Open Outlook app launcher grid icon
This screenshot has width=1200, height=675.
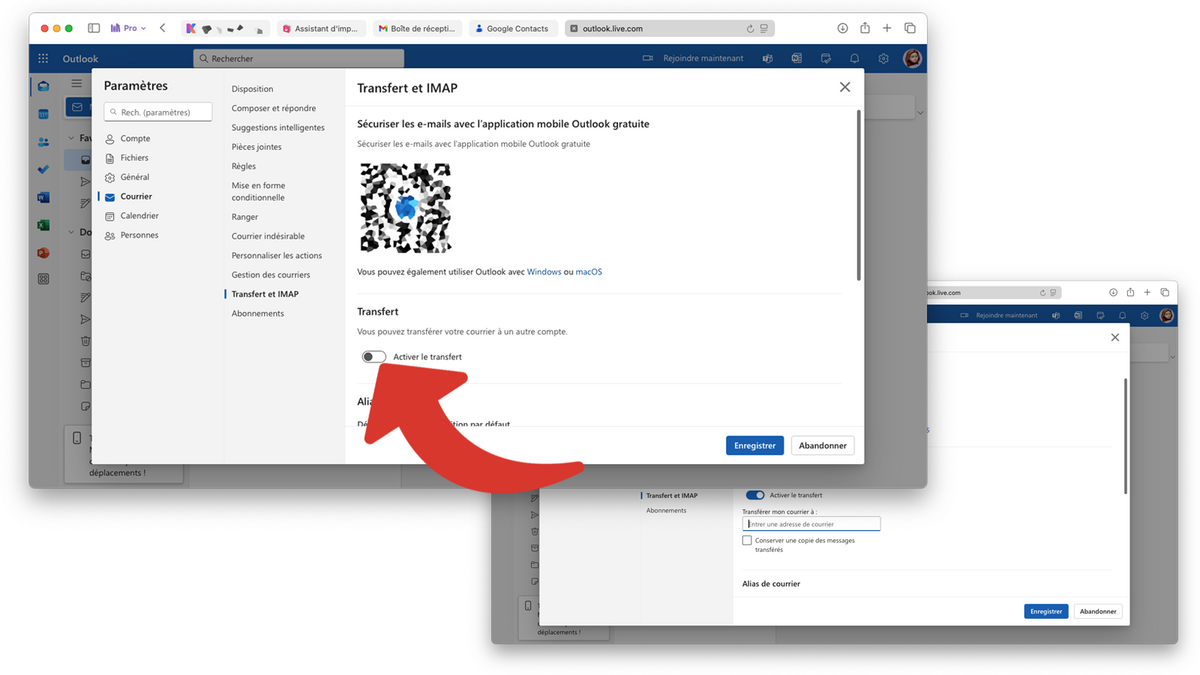click(x=44, y=58)
